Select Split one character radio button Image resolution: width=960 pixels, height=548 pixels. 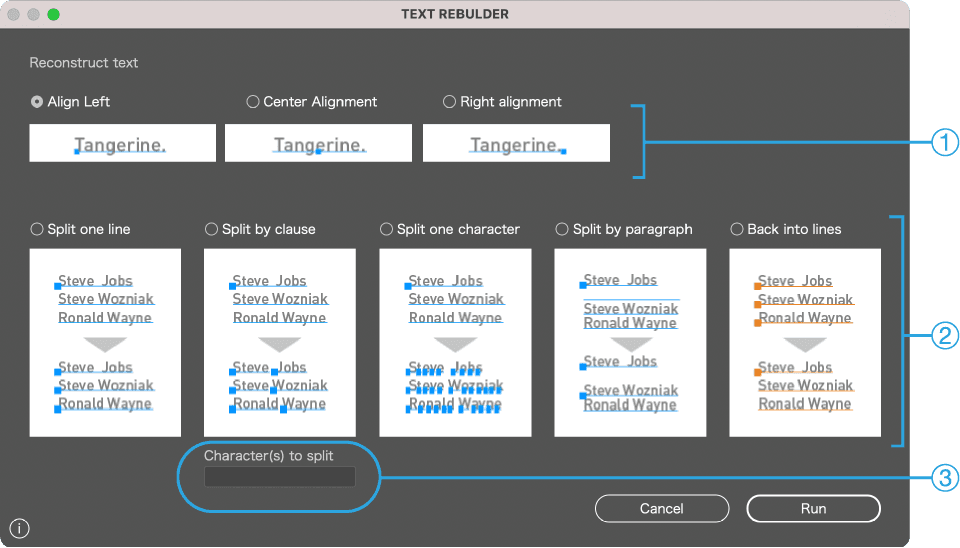tap(387, 229)
